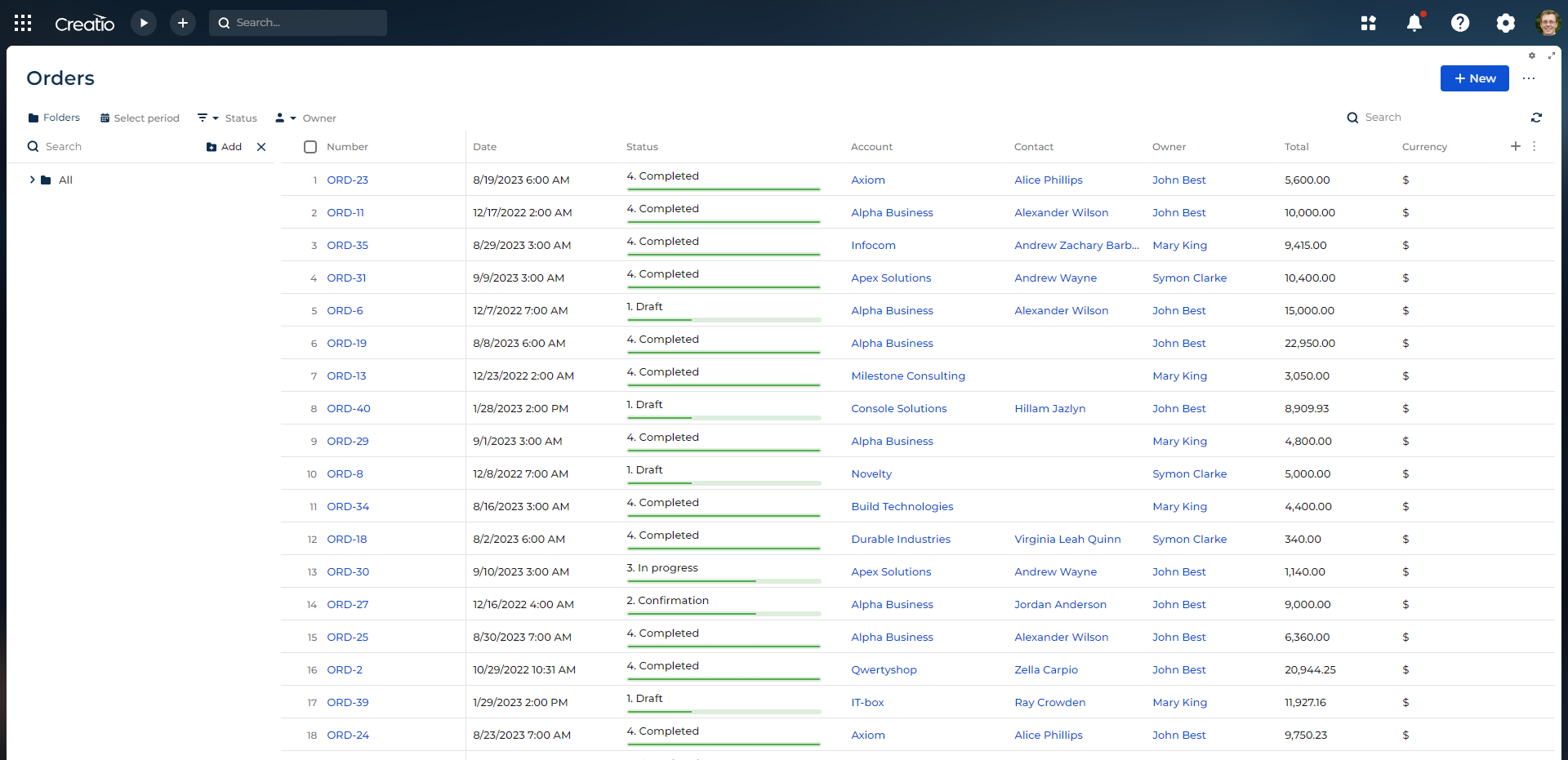Expand the All folder tree
Viewport: 1568px width, 760px height.
pos(32,180)
